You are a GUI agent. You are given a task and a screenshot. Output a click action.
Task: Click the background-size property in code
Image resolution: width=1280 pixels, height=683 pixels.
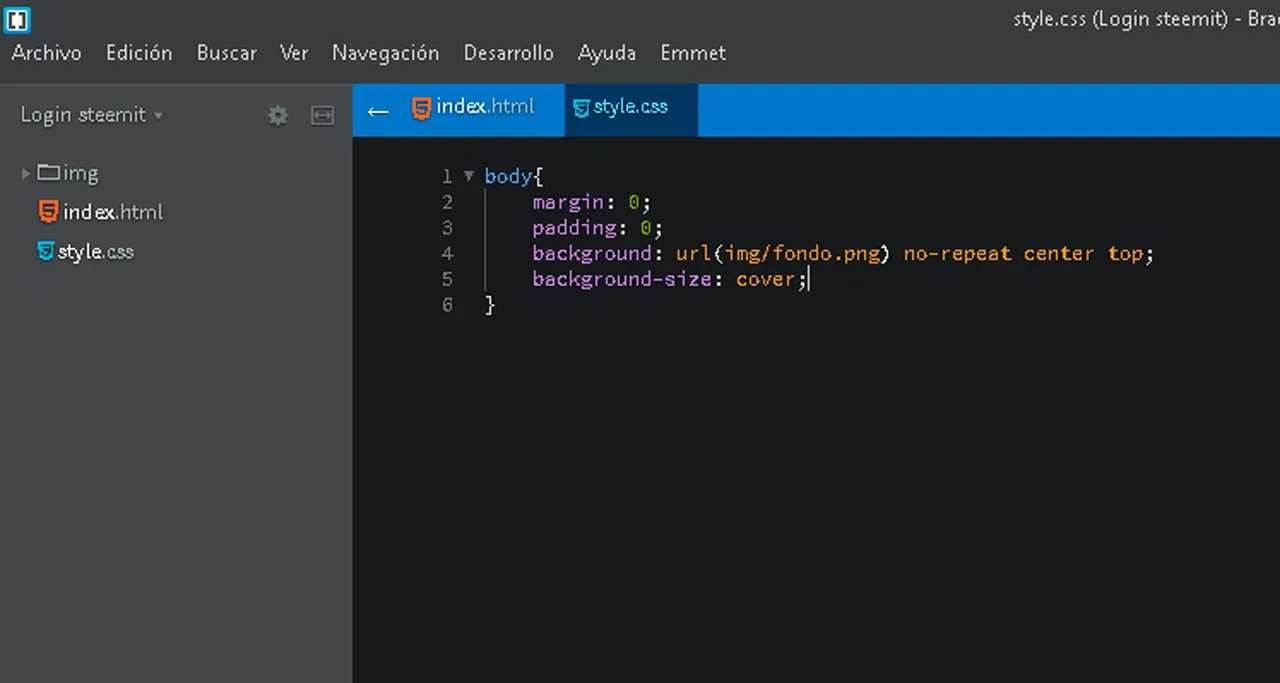tap(622, 279)
